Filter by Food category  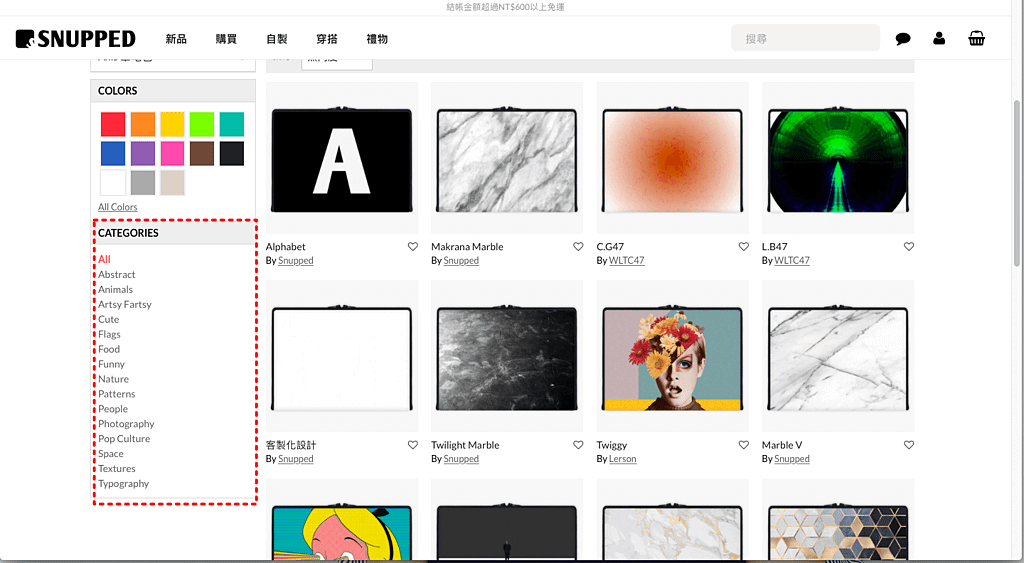109,349
